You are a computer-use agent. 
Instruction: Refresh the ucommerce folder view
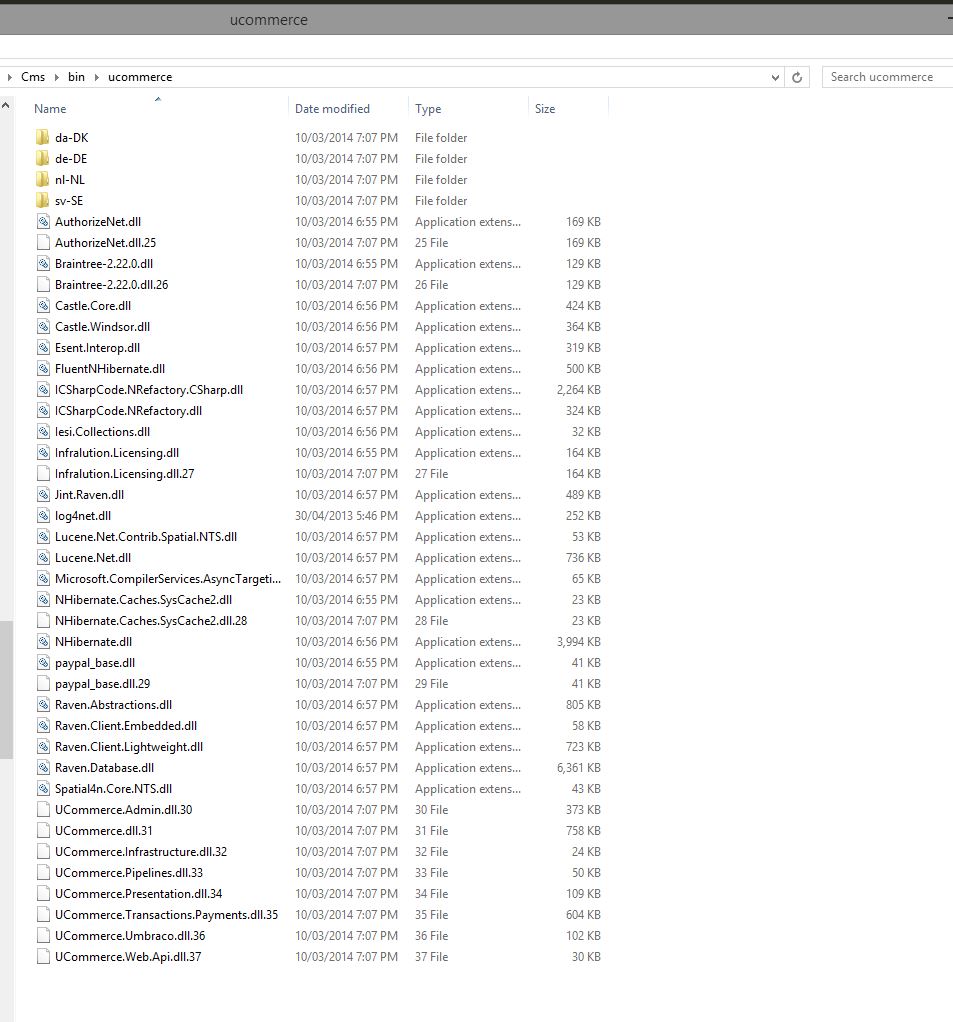coord(797,77)
